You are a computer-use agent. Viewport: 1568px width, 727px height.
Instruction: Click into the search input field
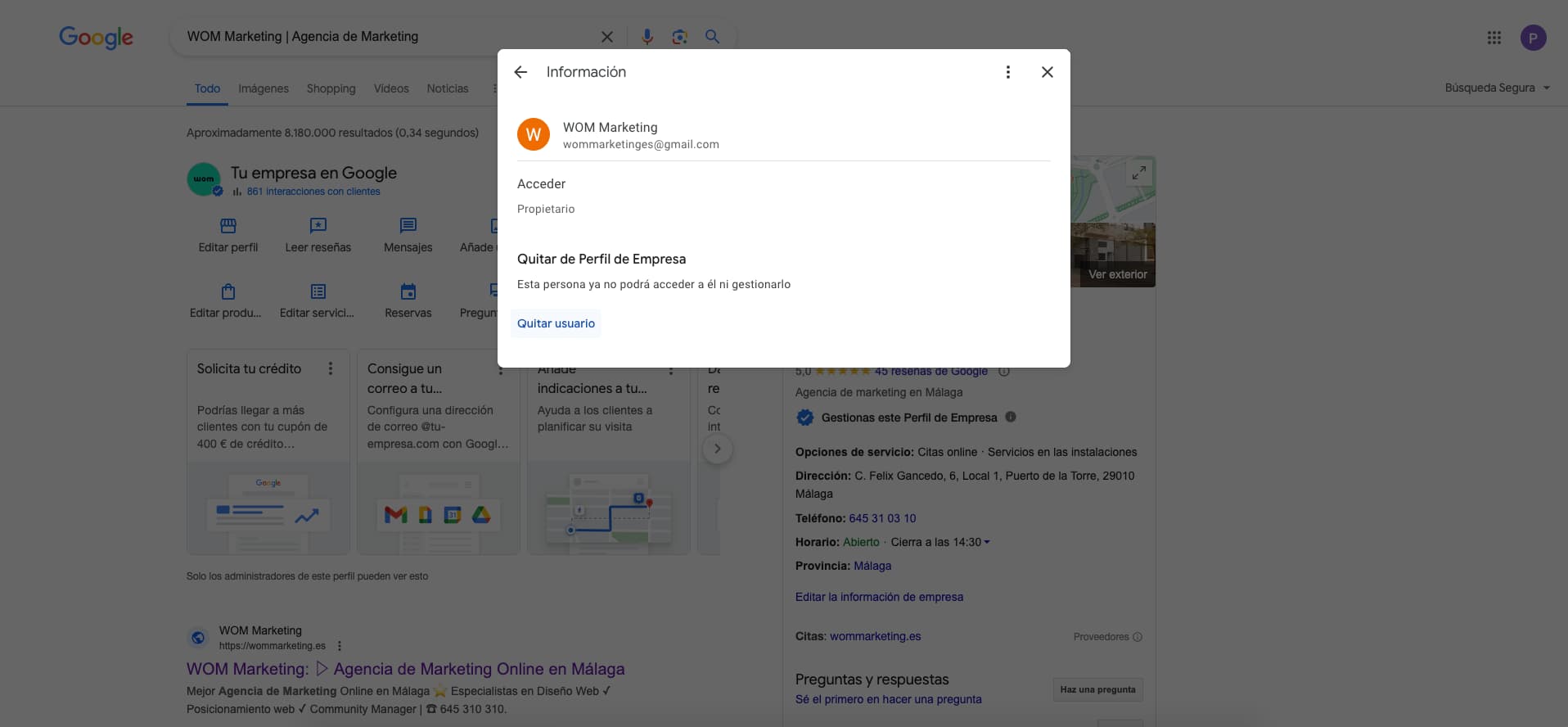(x=385, y=37)
